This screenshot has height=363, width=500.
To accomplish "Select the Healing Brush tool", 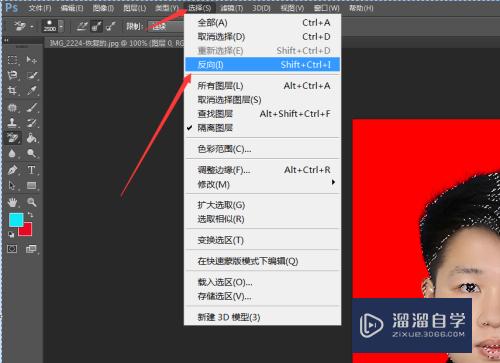I will 12,107.
